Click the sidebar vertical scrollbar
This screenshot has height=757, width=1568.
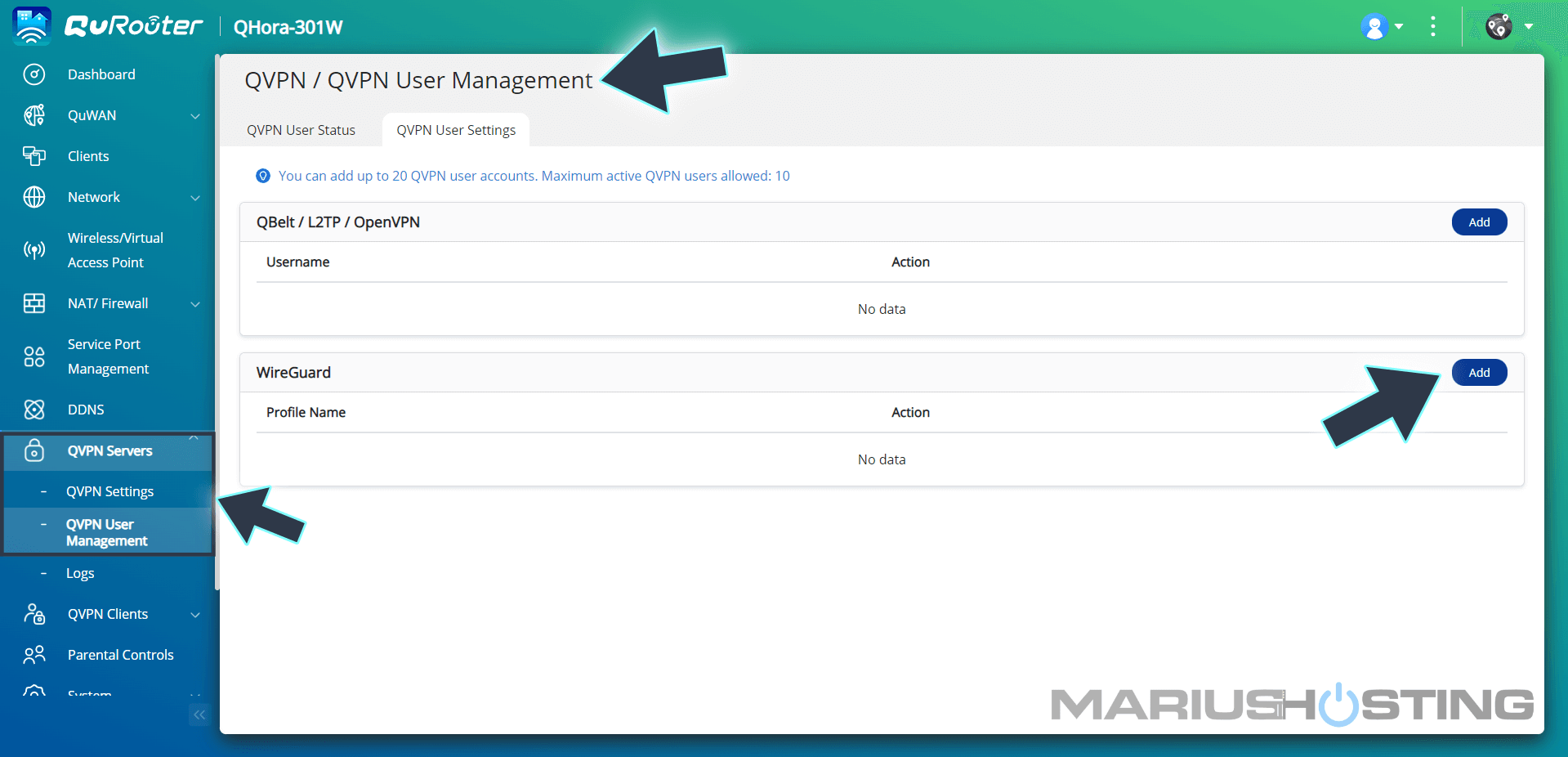coord(217,321)
